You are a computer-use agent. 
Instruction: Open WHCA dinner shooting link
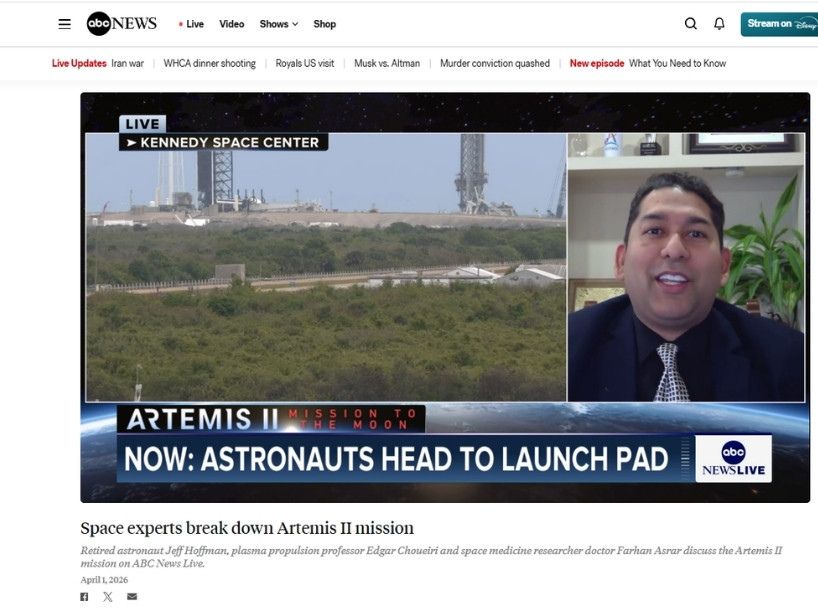[210, 63]
